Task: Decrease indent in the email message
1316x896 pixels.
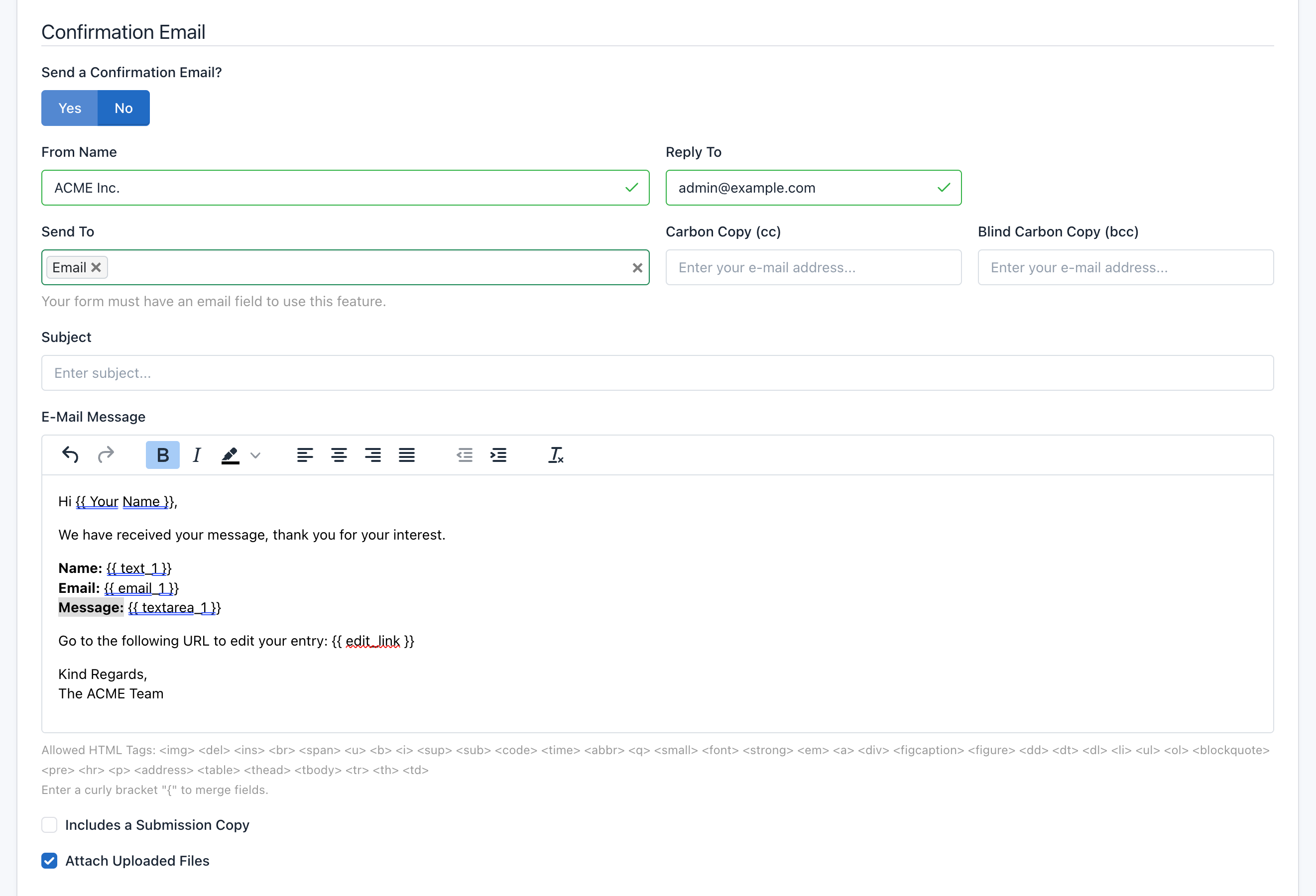Action: pyautogui.click(x=465, y=454)
